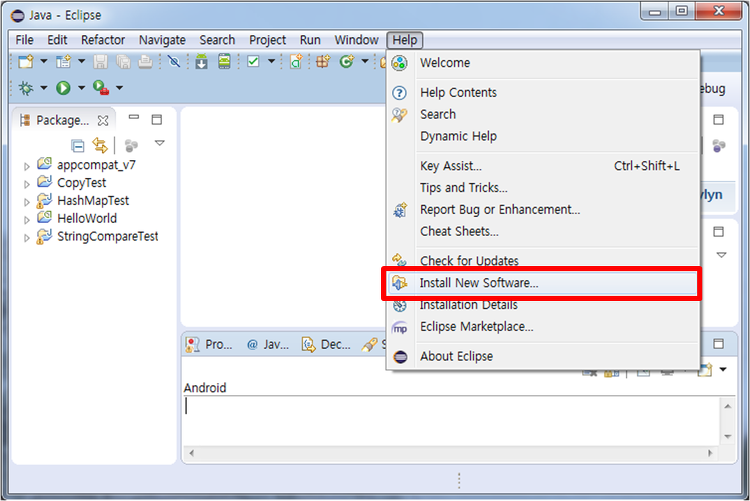The image size is (750, 501).
Task: Click the Debug bug icon
Action: 26,88
